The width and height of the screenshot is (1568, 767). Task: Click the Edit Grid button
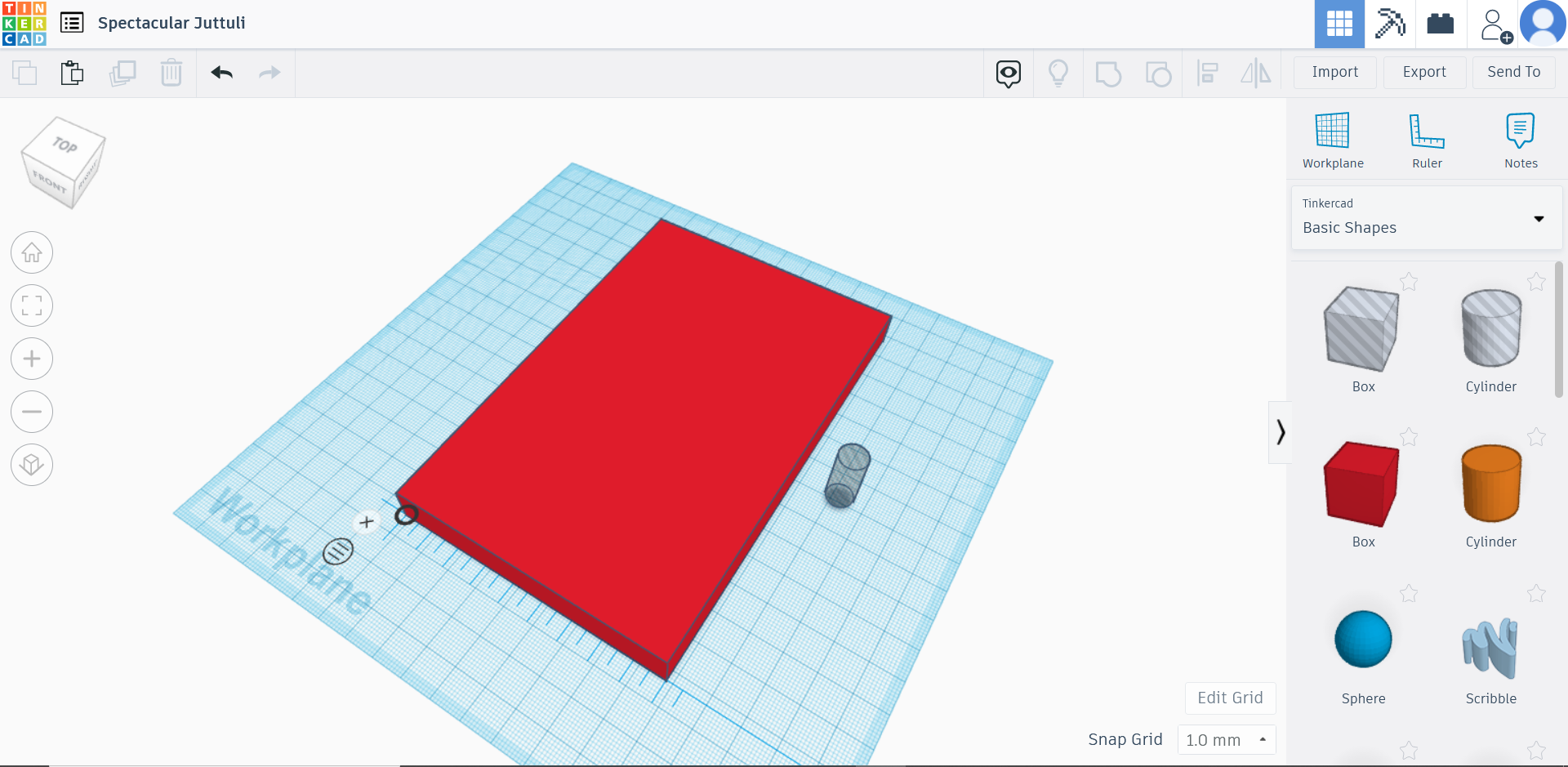1230,698
